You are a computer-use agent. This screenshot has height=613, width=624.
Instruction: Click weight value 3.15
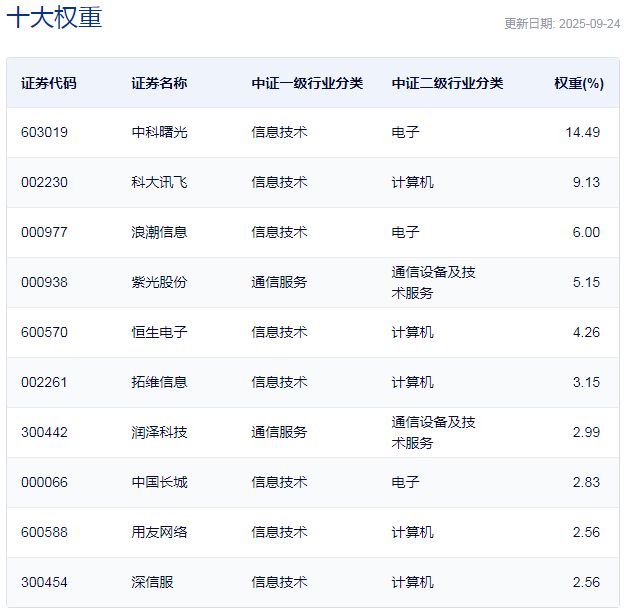click(x=586, y=382)
